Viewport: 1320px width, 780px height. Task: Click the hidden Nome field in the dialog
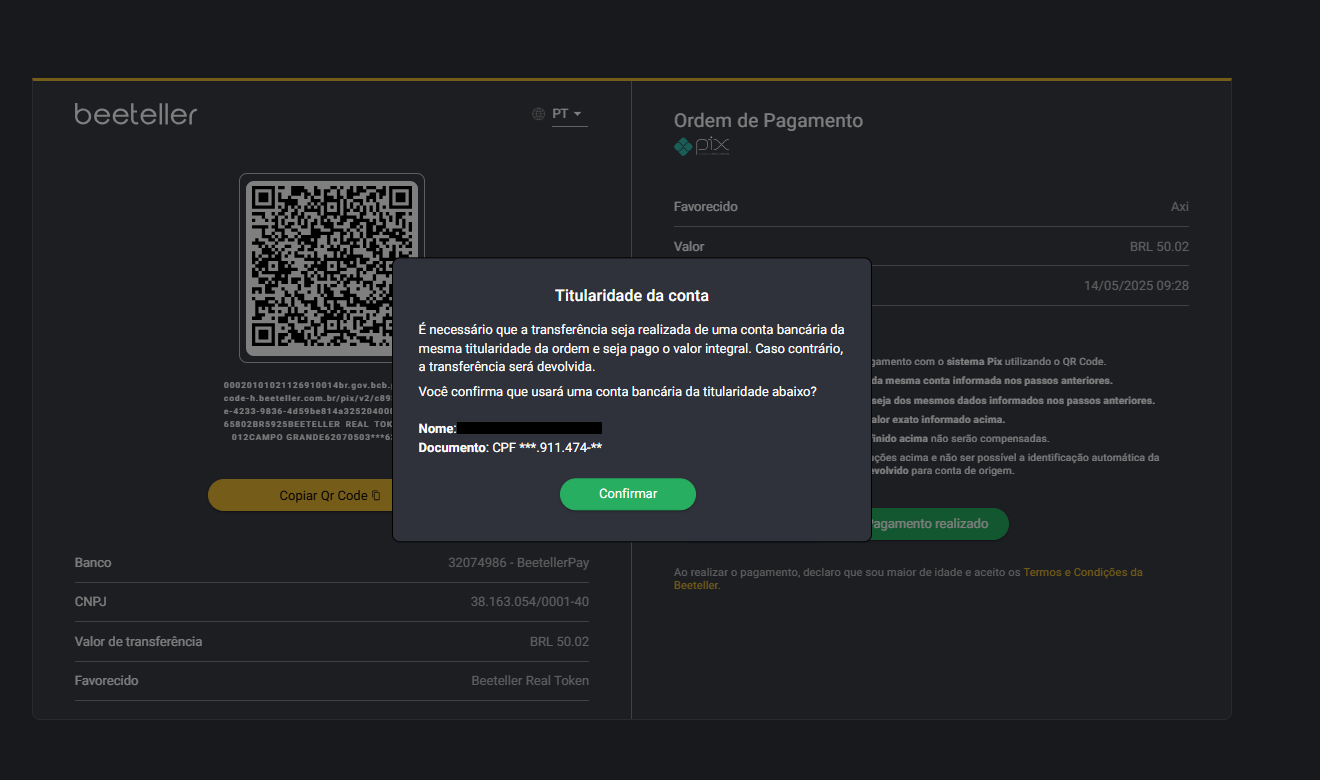[530, 427]
